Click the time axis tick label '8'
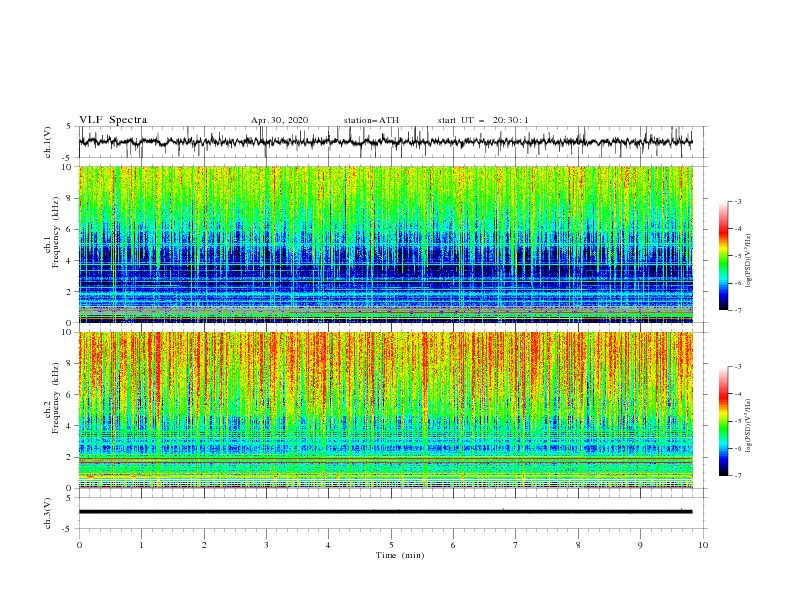792x612 pixels. click(578, 545)
